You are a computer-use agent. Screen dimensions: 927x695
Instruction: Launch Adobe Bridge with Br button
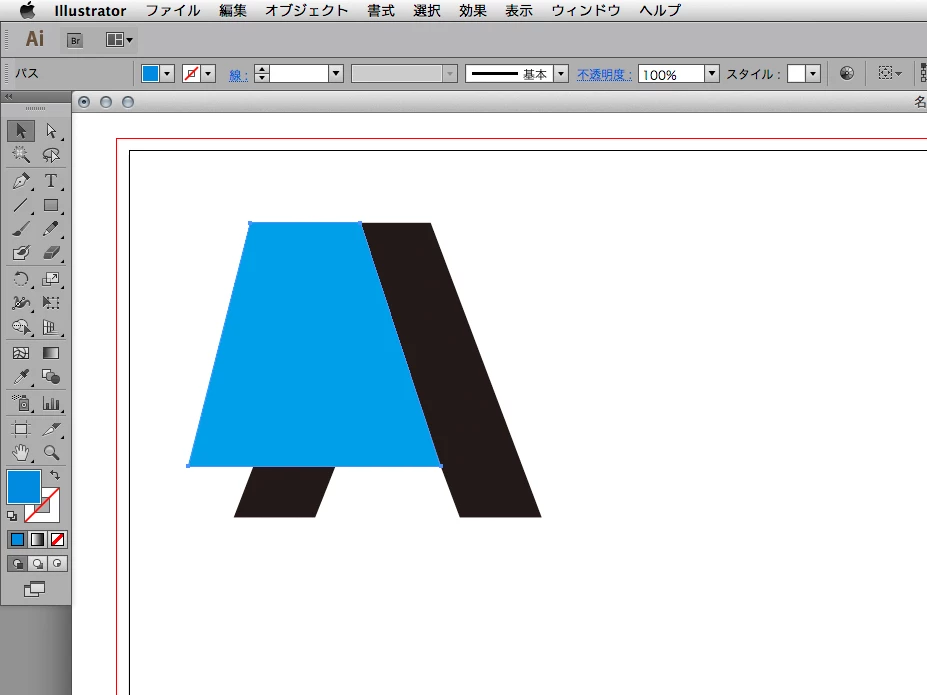[75, 40]
